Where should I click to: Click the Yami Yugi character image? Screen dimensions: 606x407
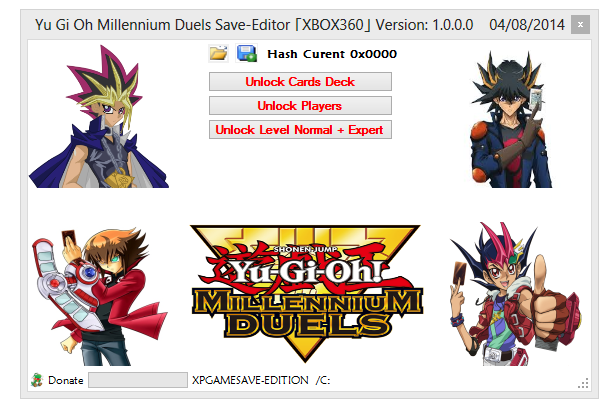pos(99,116)
